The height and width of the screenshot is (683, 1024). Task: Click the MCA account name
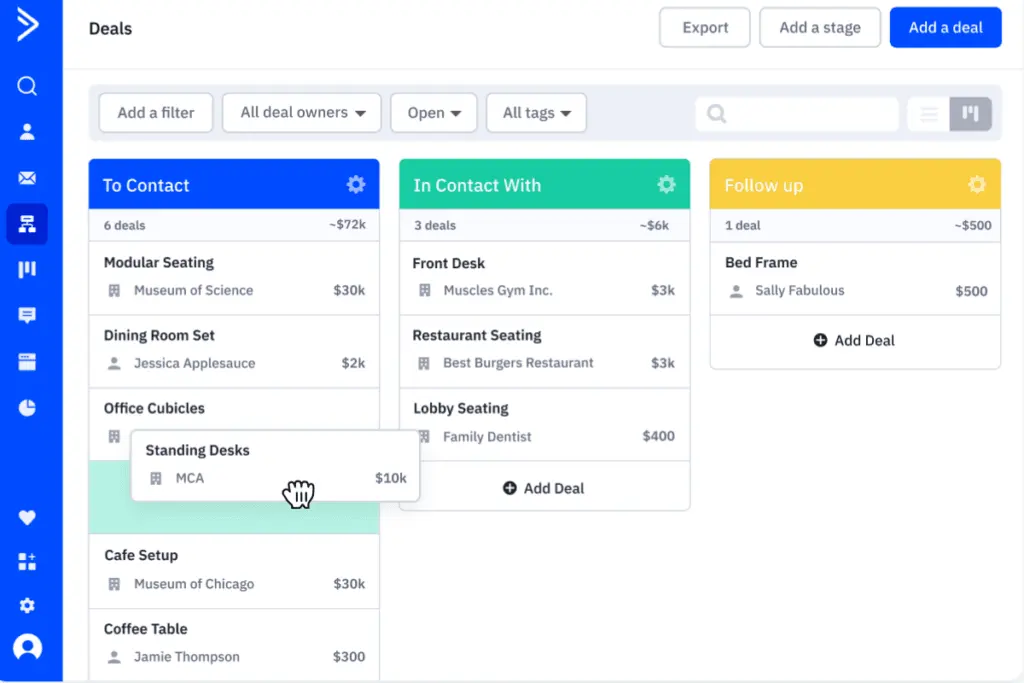pyautogui.click(x=190, y=478)
